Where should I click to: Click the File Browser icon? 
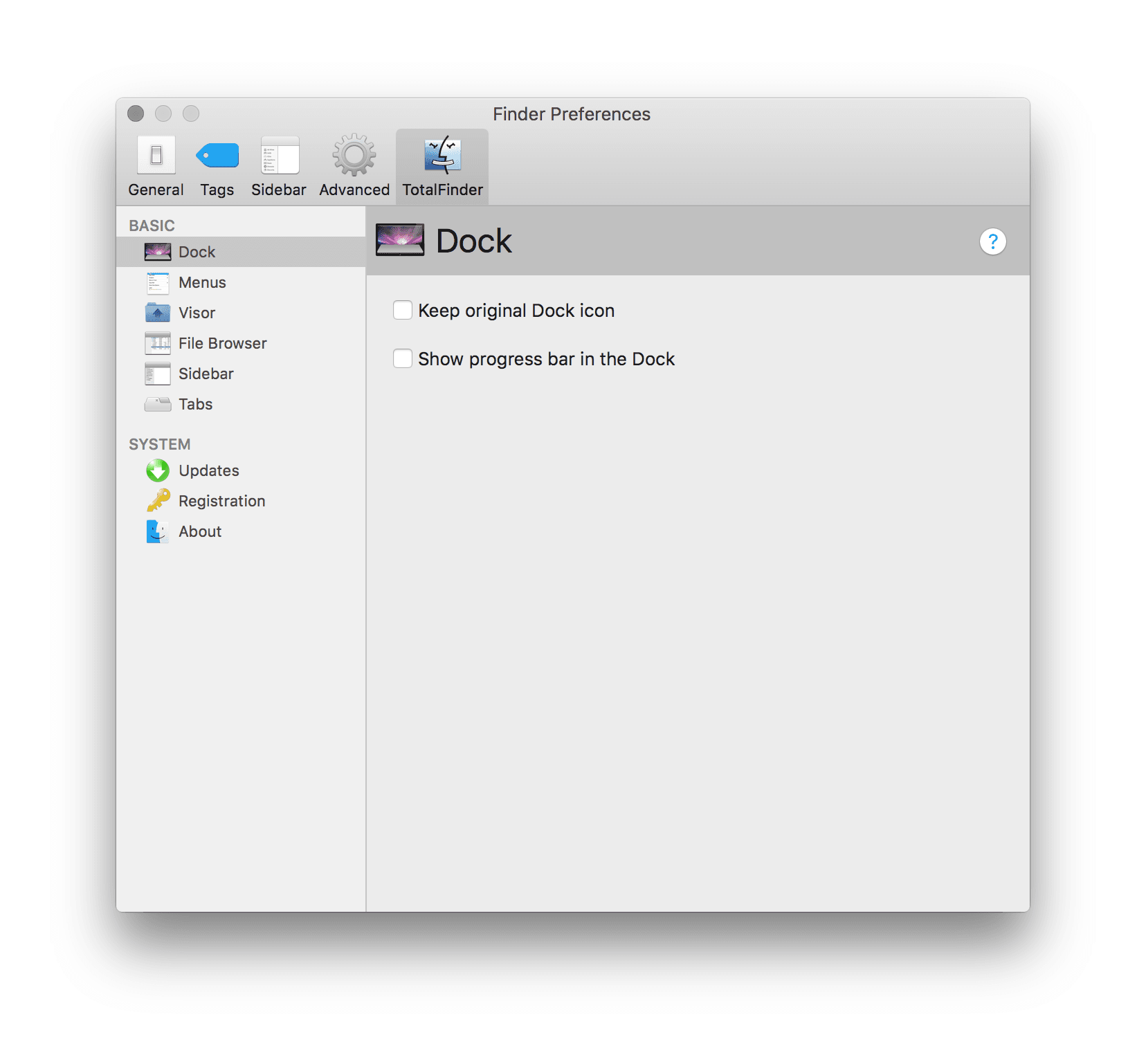click(158, 343)
